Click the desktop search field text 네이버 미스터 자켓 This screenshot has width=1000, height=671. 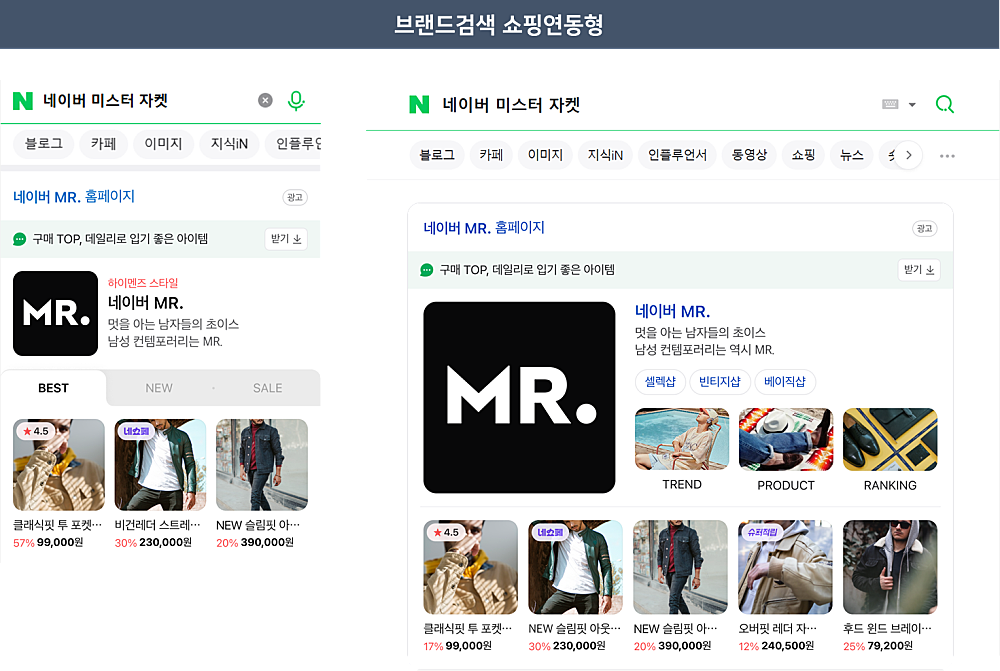511,105
